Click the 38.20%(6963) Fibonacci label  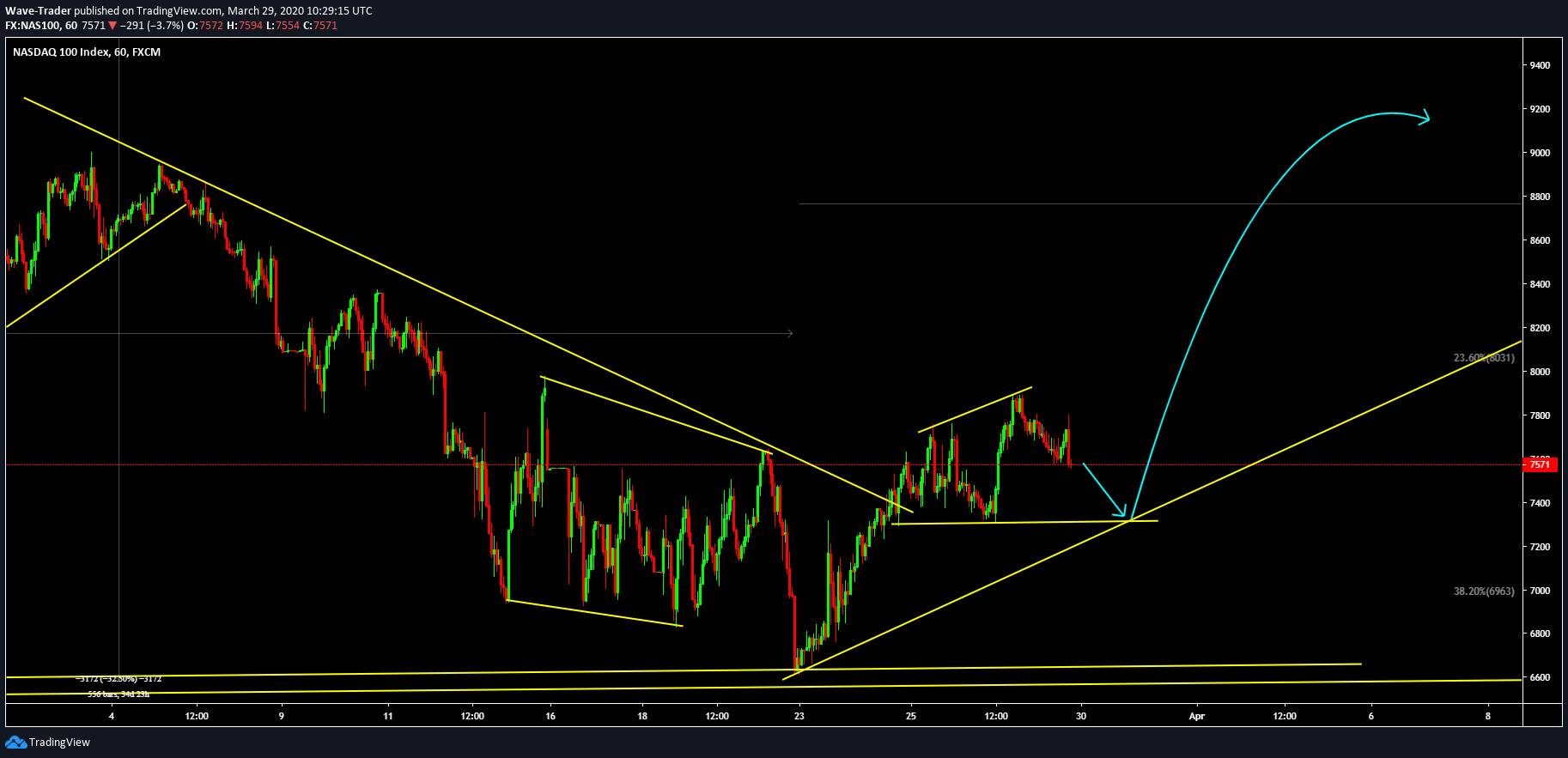(1484, 591)
